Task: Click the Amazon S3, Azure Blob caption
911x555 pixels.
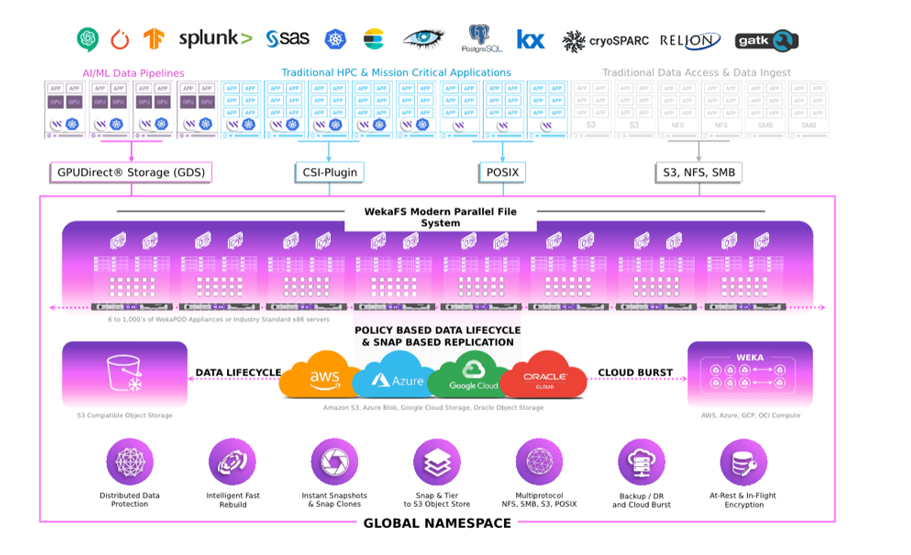Action: point(433,408)
